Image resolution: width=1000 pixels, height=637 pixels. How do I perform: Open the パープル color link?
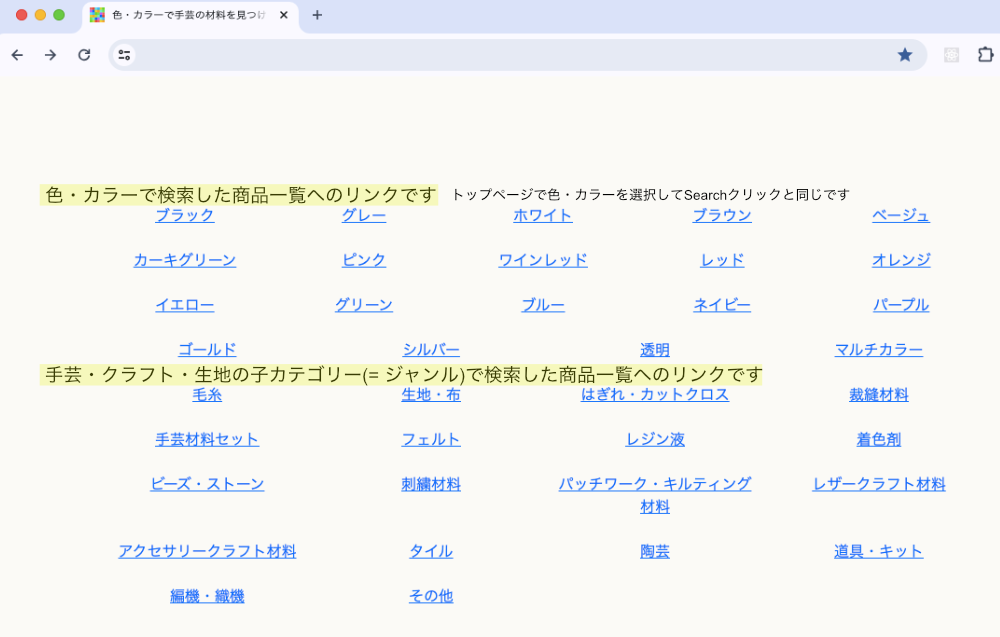coord(901,305)
